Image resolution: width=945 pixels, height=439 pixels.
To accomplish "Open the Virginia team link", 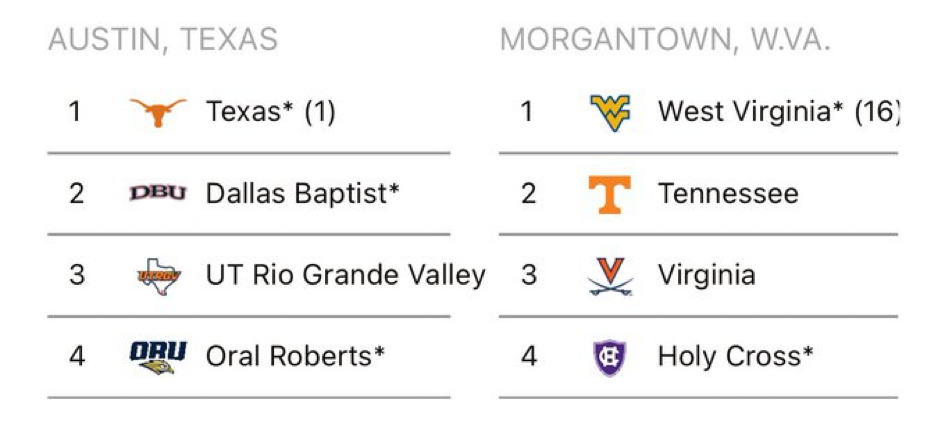I will tap(706, 276).
